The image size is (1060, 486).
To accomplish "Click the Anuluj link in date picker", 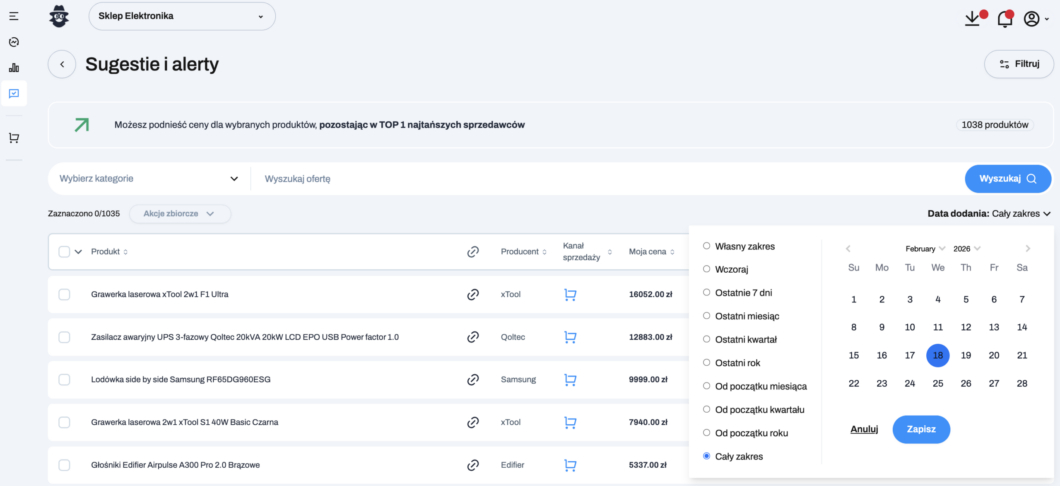I will (864, 429).
